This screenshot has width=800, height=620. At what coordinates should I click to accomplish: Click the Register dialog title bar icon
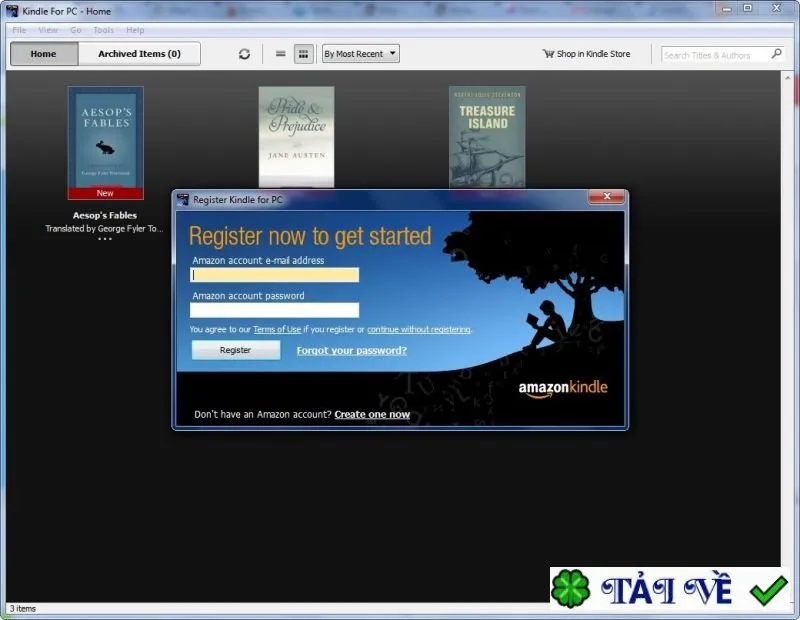[183, 200]
